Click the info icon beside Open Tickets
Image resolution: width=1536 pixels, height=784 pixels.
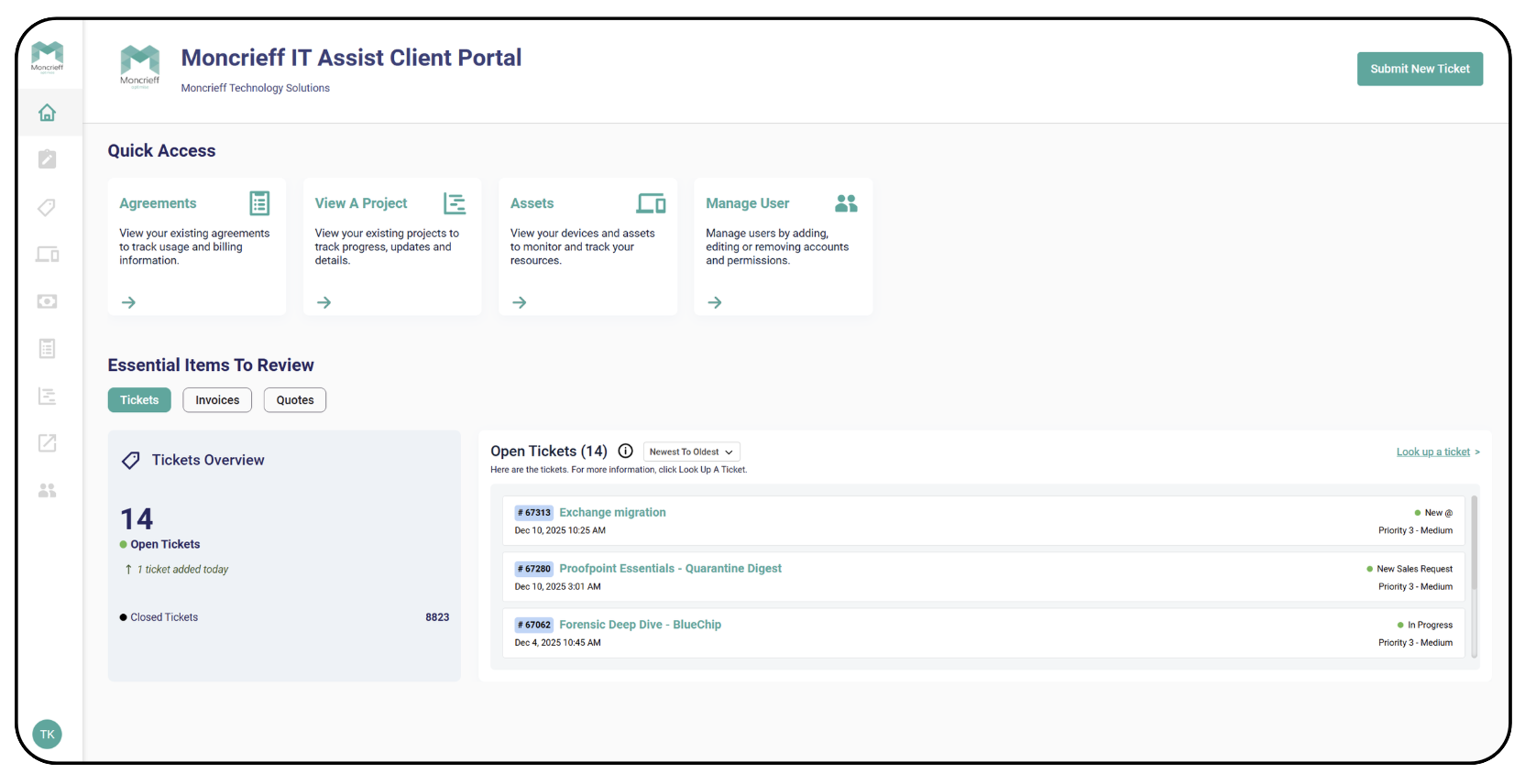click(626, 452)
